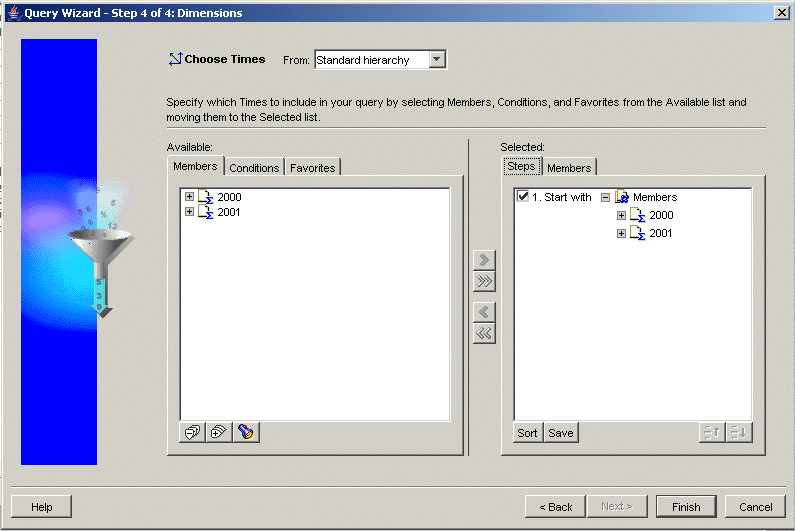Click Finish to complete the wizard

pyautogui.click(x=686, y=507)
